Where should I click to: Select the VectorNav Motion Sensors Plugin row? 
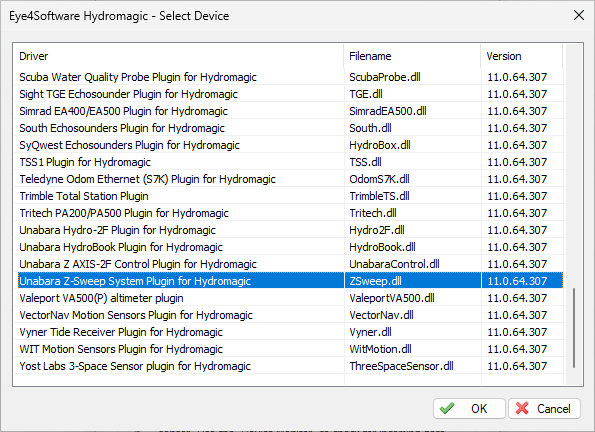[288, 315]
